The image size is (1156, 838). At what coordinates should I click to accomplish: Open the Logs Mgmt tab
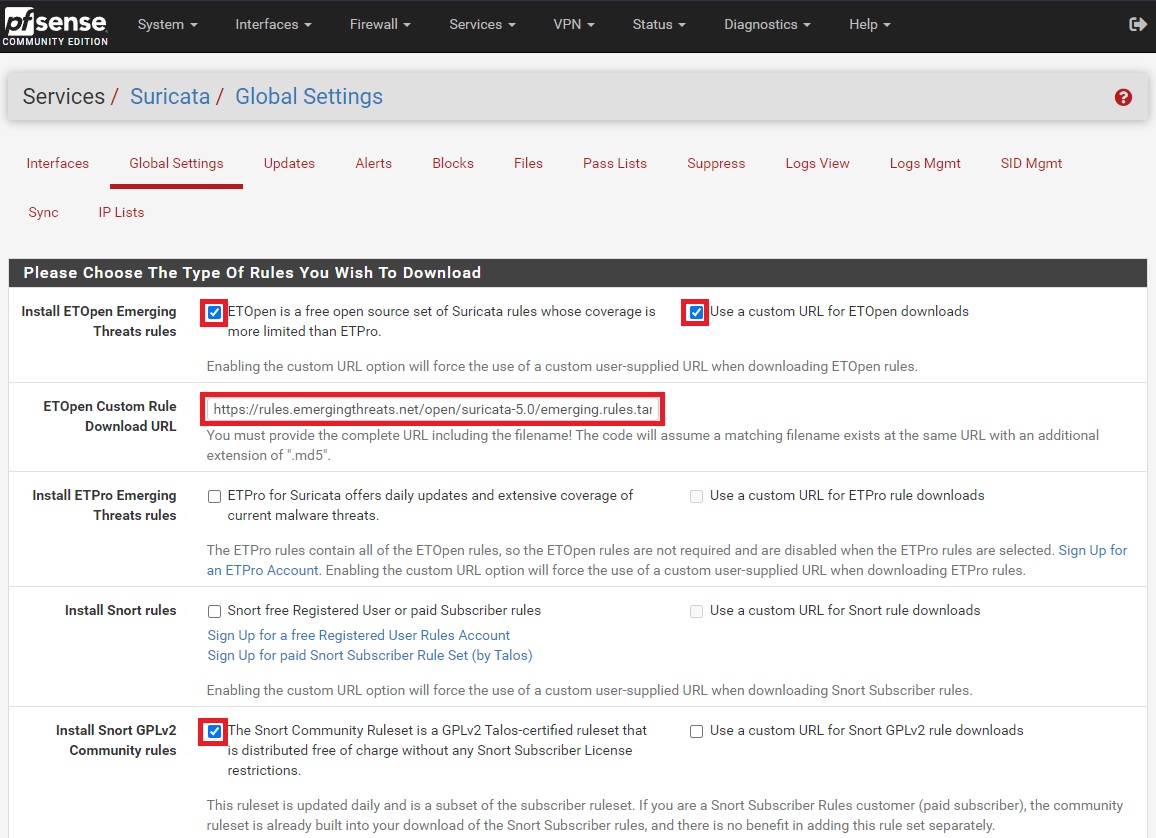925,164
